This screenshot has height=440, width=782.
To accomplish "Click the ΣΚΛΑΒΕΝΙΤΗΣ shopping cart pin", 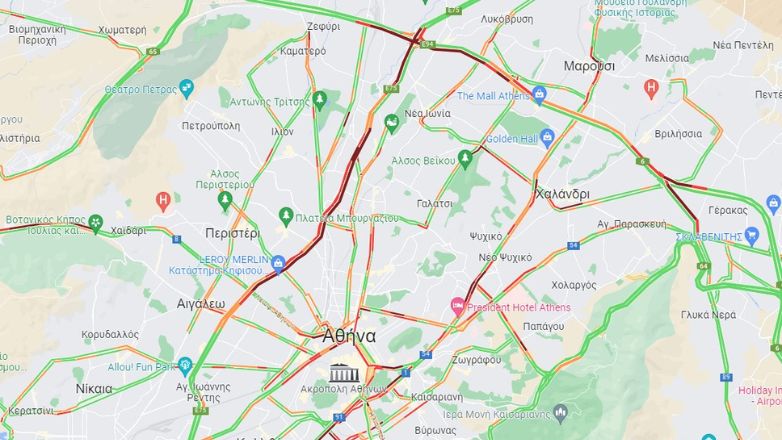I will tap(752, 236).
